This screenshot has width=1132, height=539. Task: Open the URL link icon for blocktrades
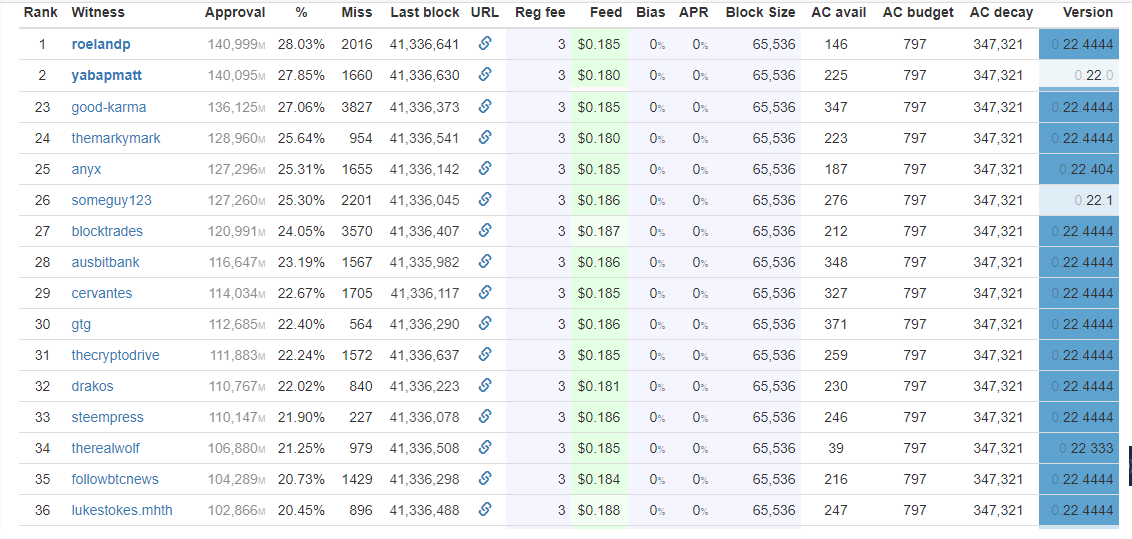click(x=485, y=231)
